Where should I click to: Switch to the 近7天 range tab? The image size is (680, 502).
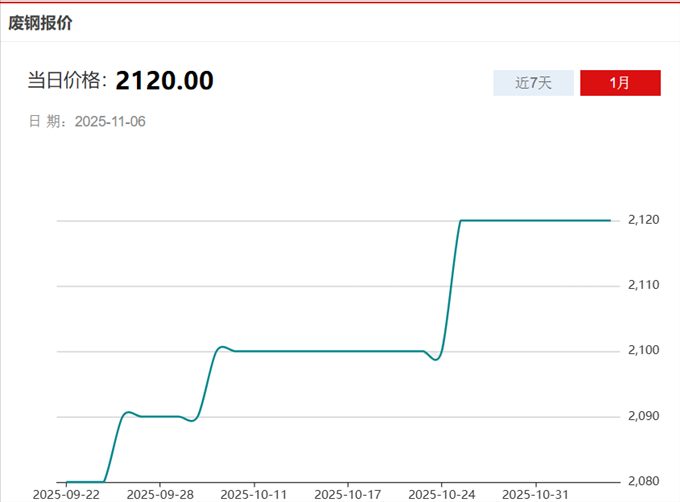tap(533, 83)
